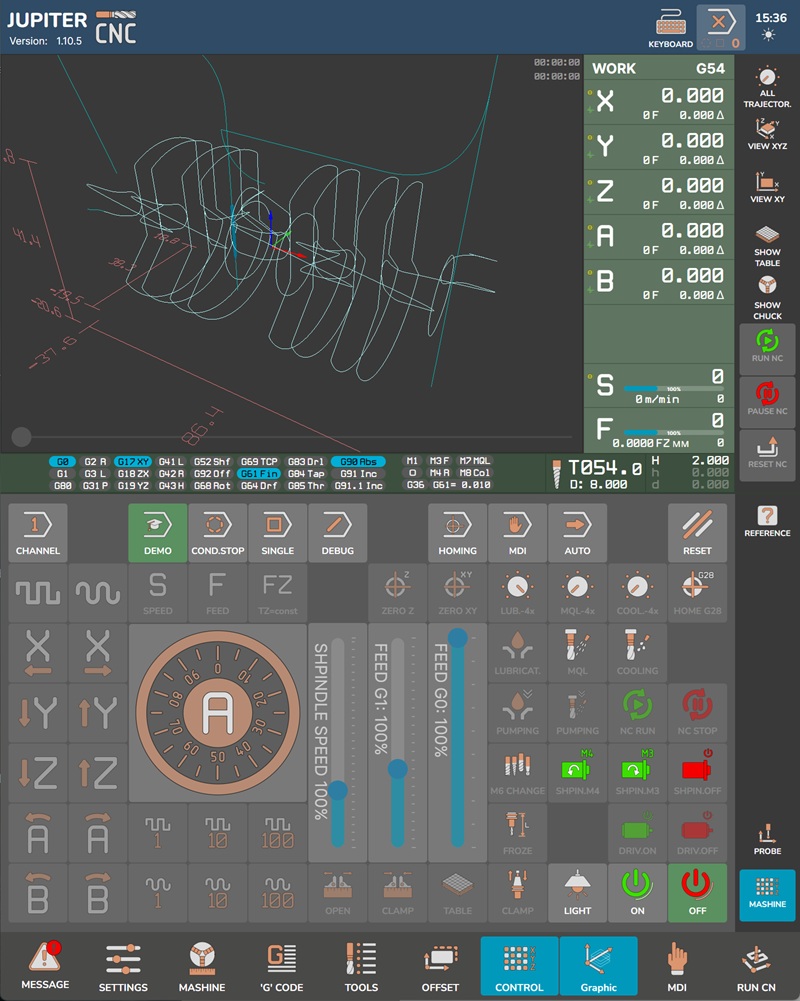Click the SHPIN.OFF spindle stop icon
Screen dimensions: 800x1001
click(x=697, y=772)
